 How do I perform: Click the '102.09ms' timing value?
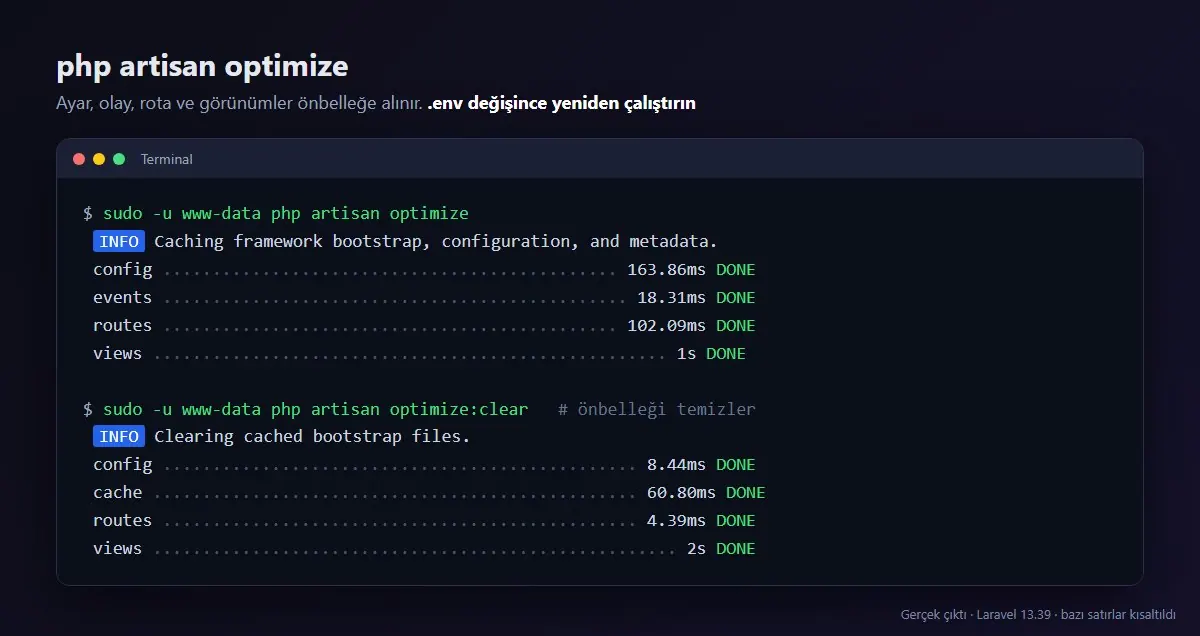666,325
